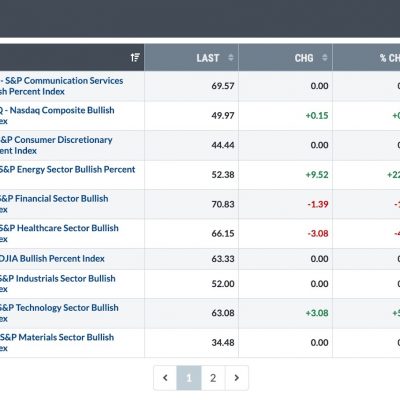The width and height of the screenshot is (400, 400).
Task: Click the name column sort icon
Action: (135, 58)
